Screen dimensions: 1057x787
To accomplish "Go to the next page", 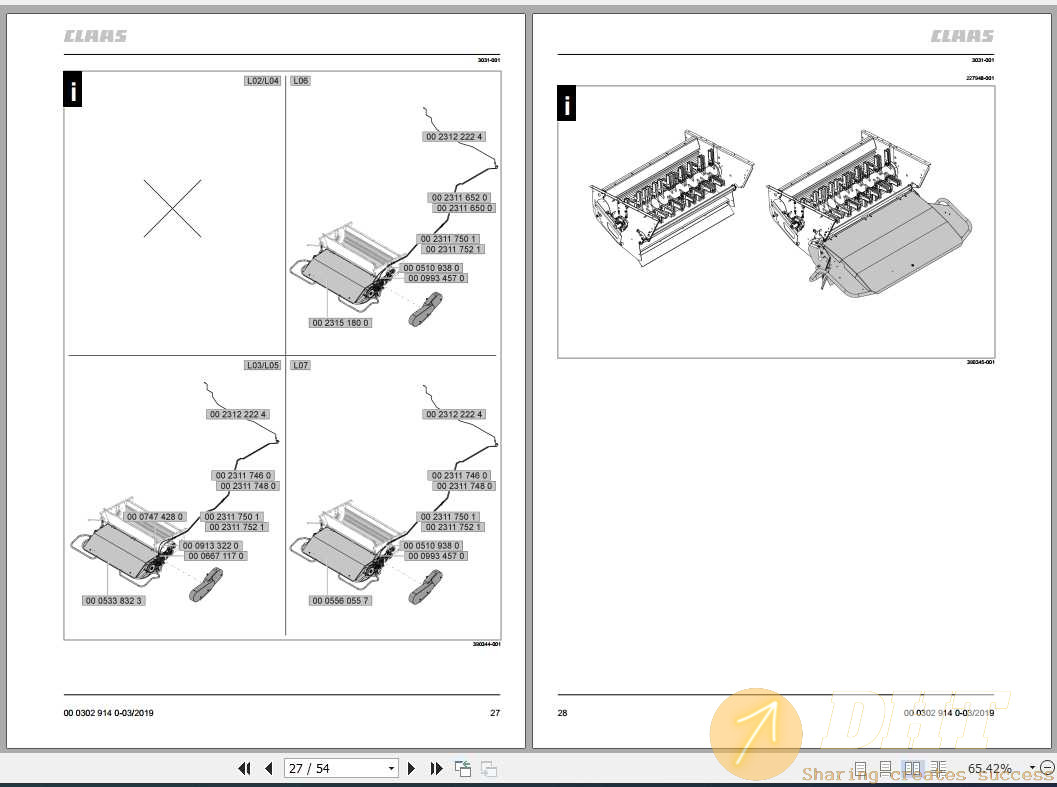I will pyautogui.click(x=411, y=768).
